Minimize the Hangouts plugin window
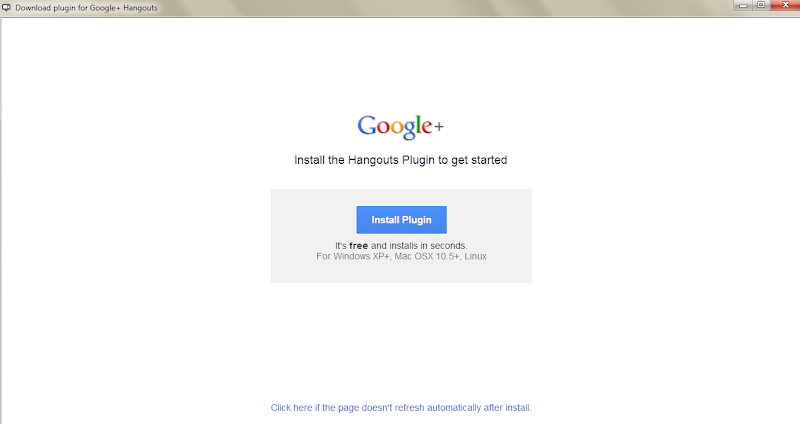Image resolution: width=800 pixels, height=424 pixels. [743, 5]
